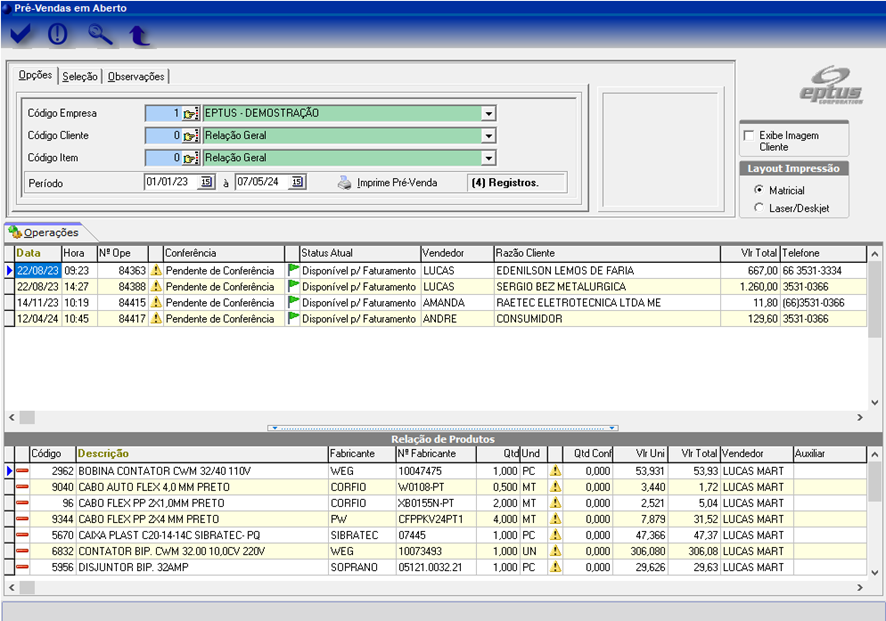The height and width of the screenshot is (621, 886).
Task: Click the red minus icon beside BOBINA CONTATOR
Action: [x=21, y=471]
